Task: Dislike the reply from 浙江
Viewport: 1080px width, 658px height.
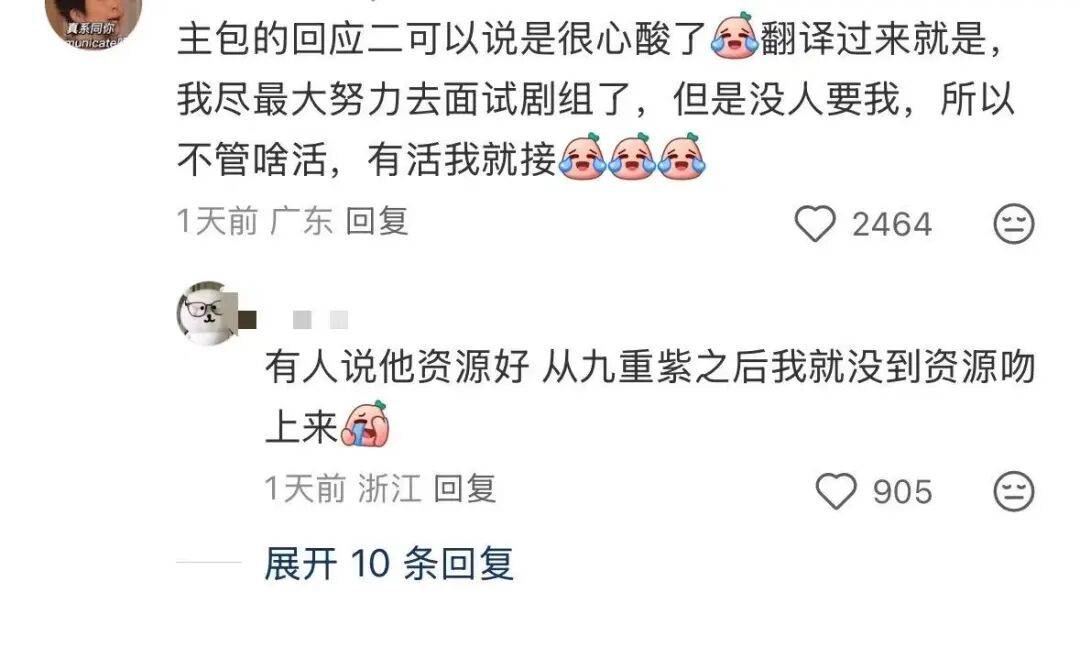Action: point(1014,491)
